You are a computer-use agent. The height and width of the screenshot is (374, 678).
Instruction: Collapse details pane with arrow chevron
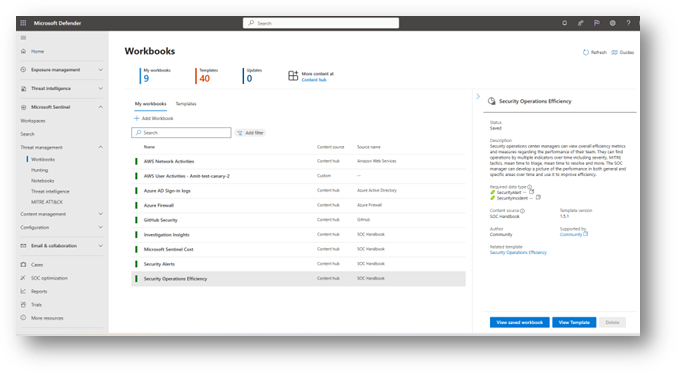(x=478, y=96)
